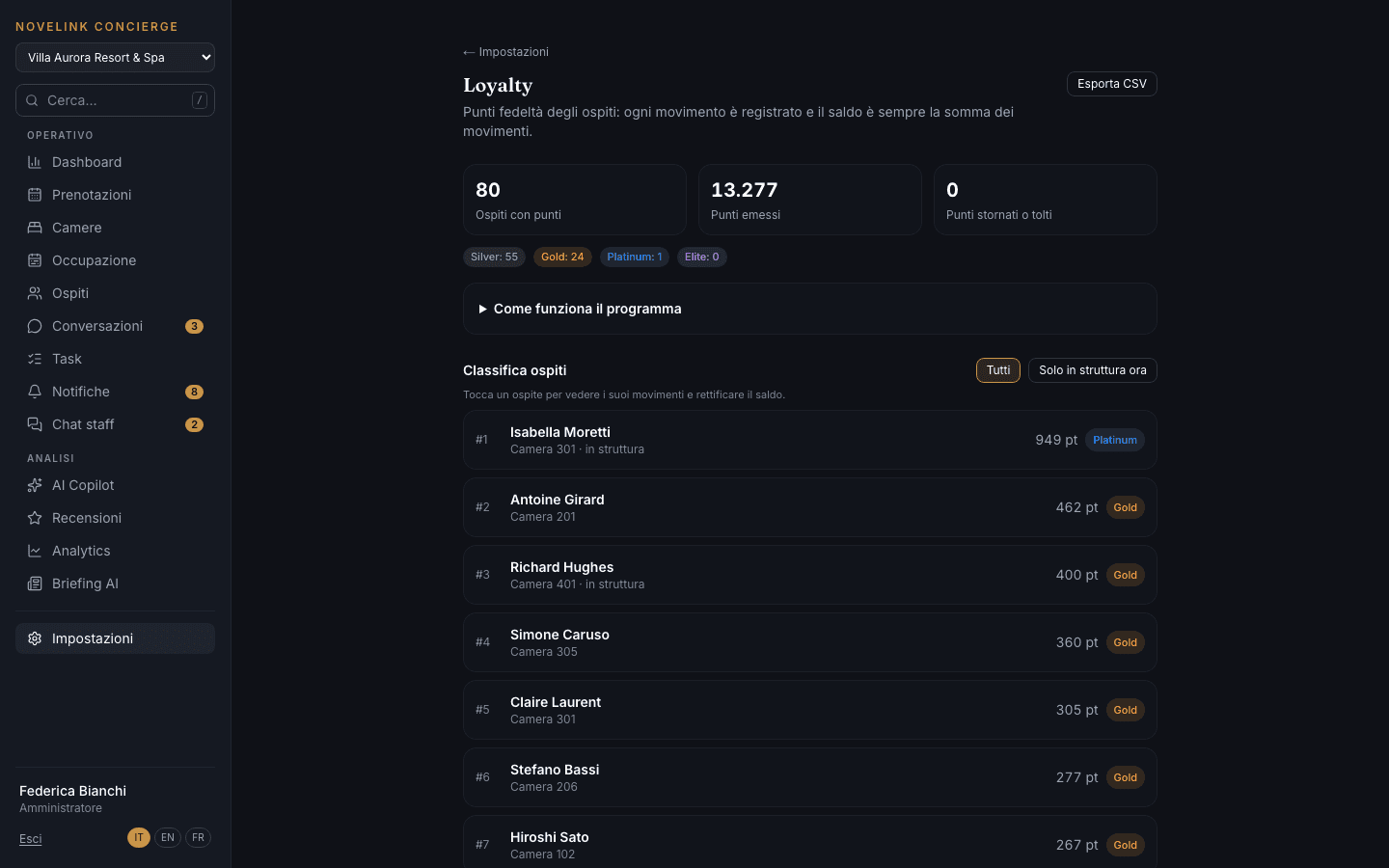This screenshot has width=1389, height=868.
Task: Select Simone Caruso's 360 pt row
Action: coord(810,642)
